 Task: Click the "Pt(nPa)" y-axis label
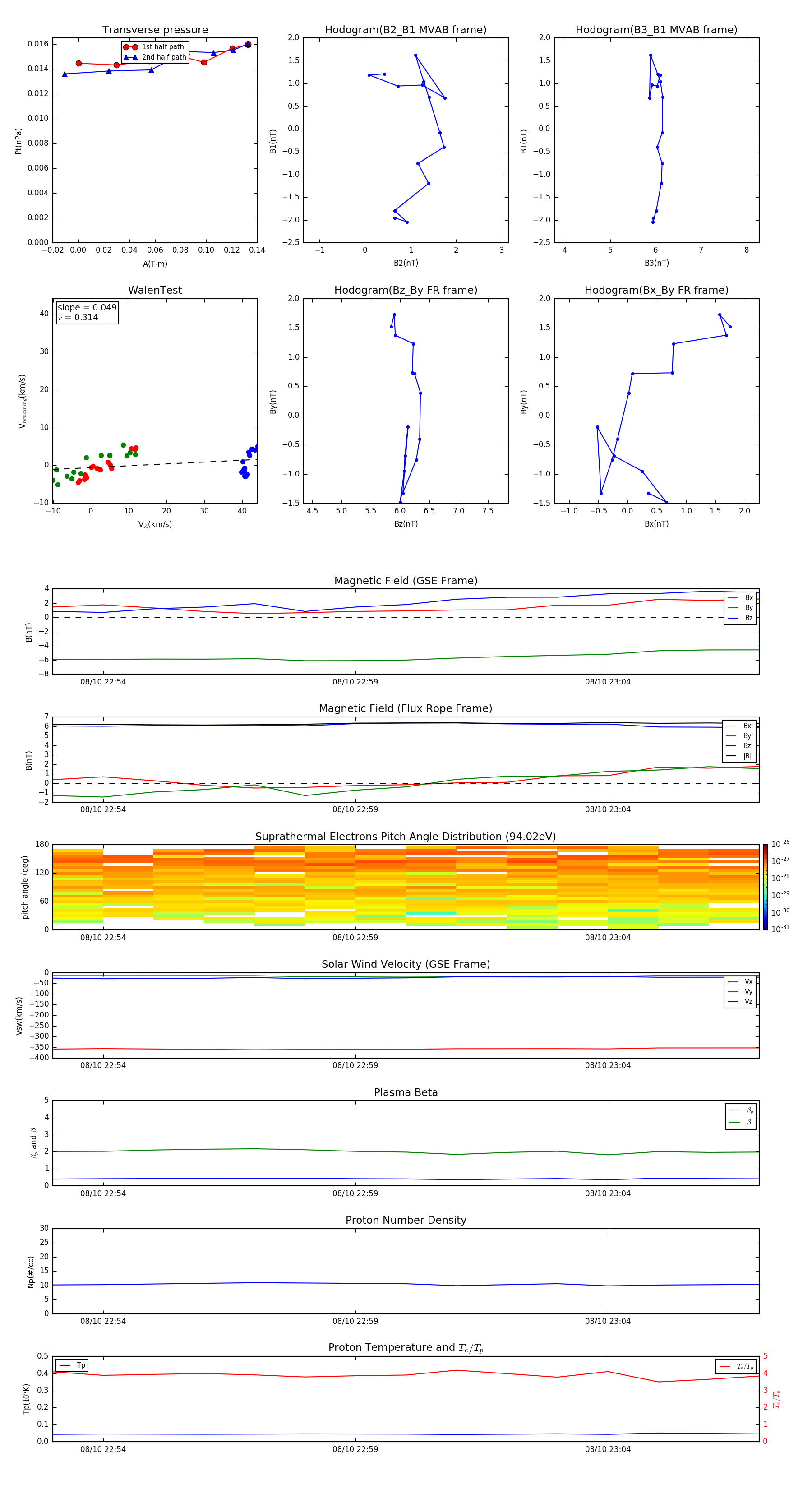click(x=18, y=141)
